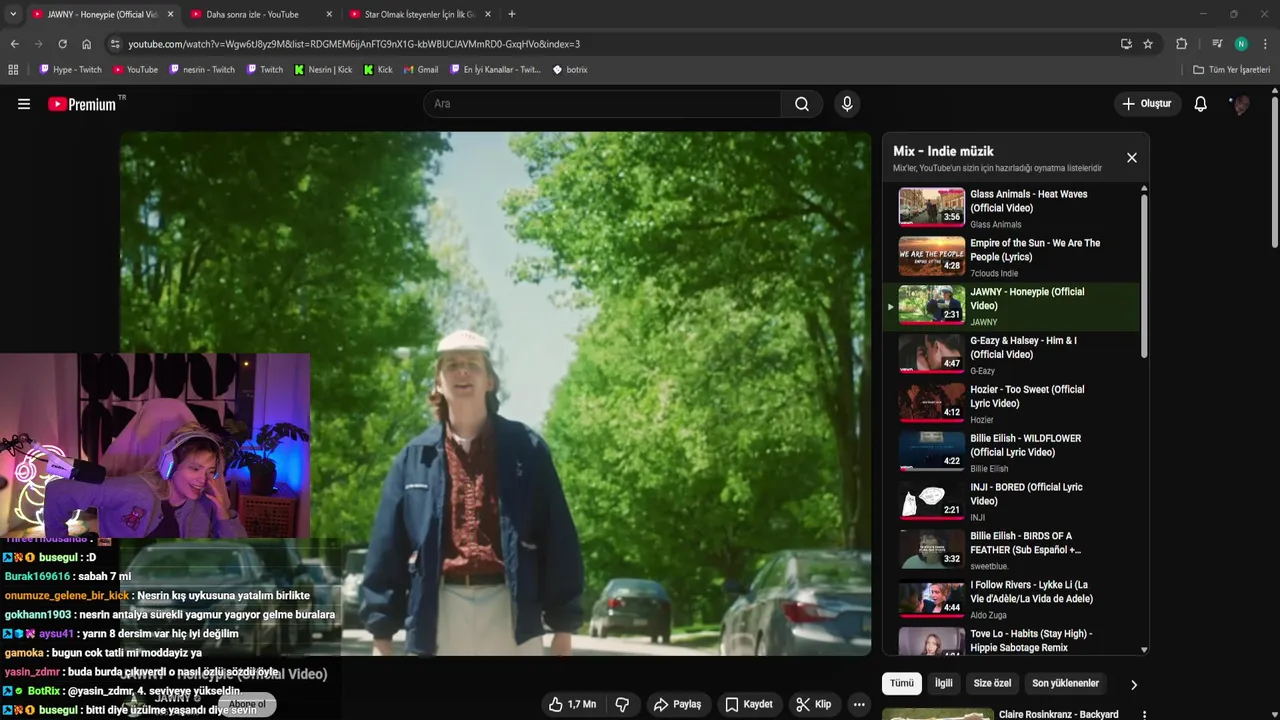1280x720 pixels.
Task: Open the YouTube bookmark
Action: click(x=135, y=70)
